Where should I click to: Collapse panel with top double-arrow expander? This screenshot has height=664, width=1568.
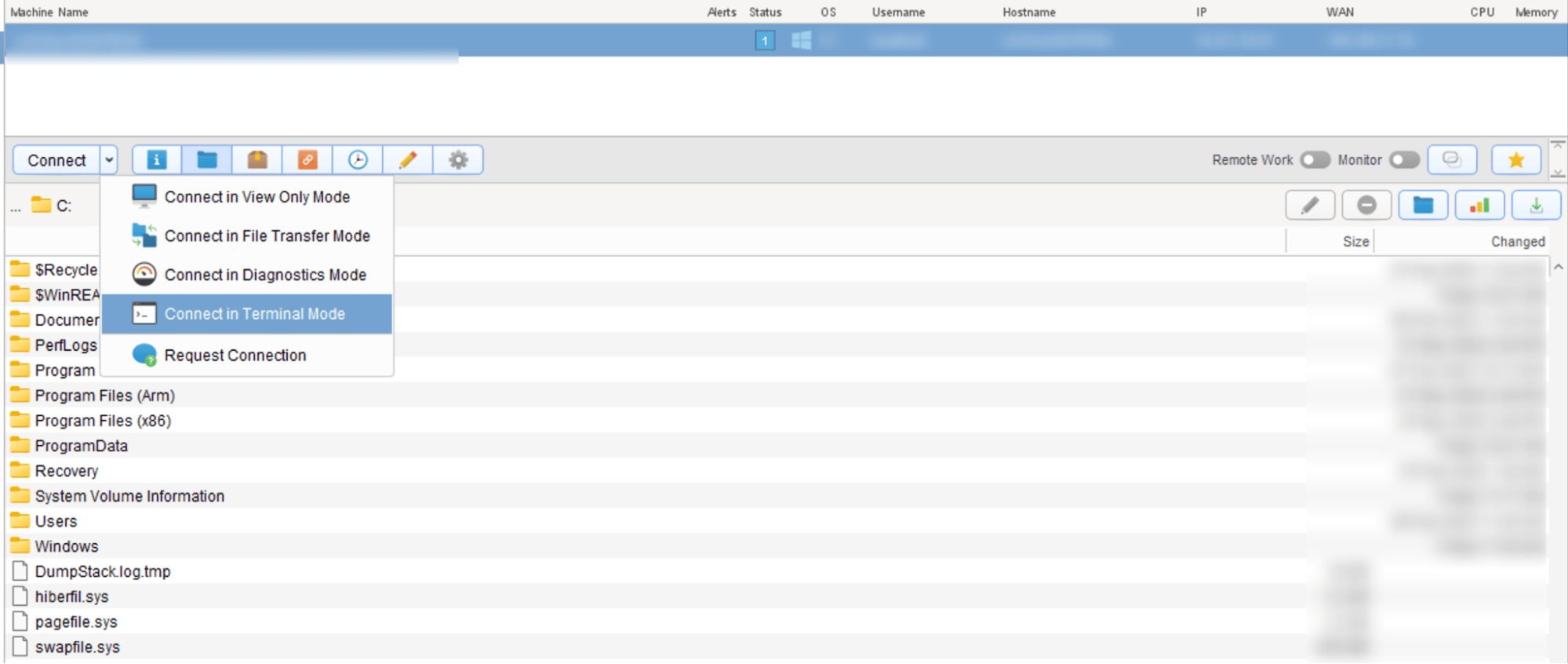tap(1558, 145)
